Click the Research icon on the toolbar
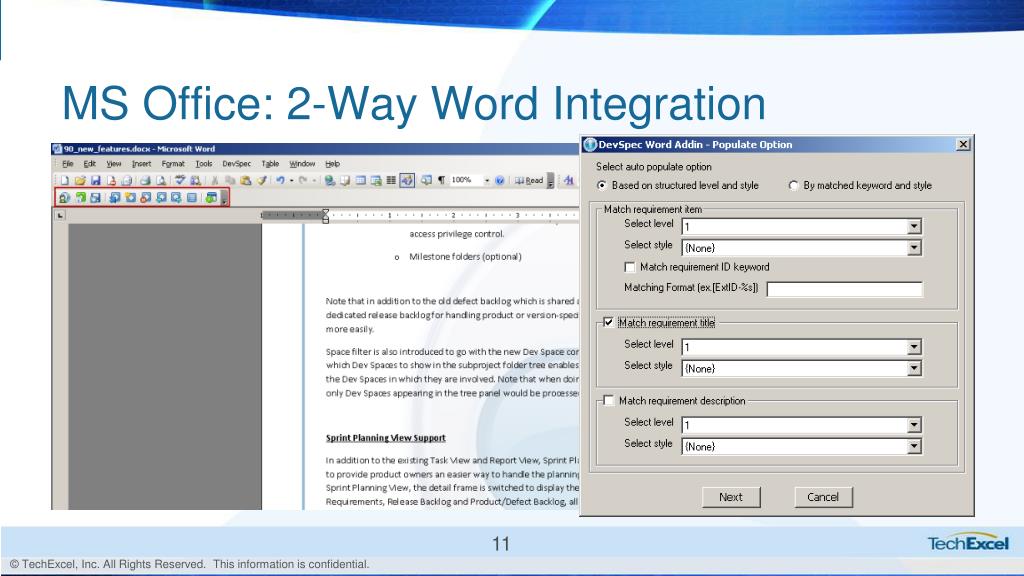1024x576 pixels. 195,180
